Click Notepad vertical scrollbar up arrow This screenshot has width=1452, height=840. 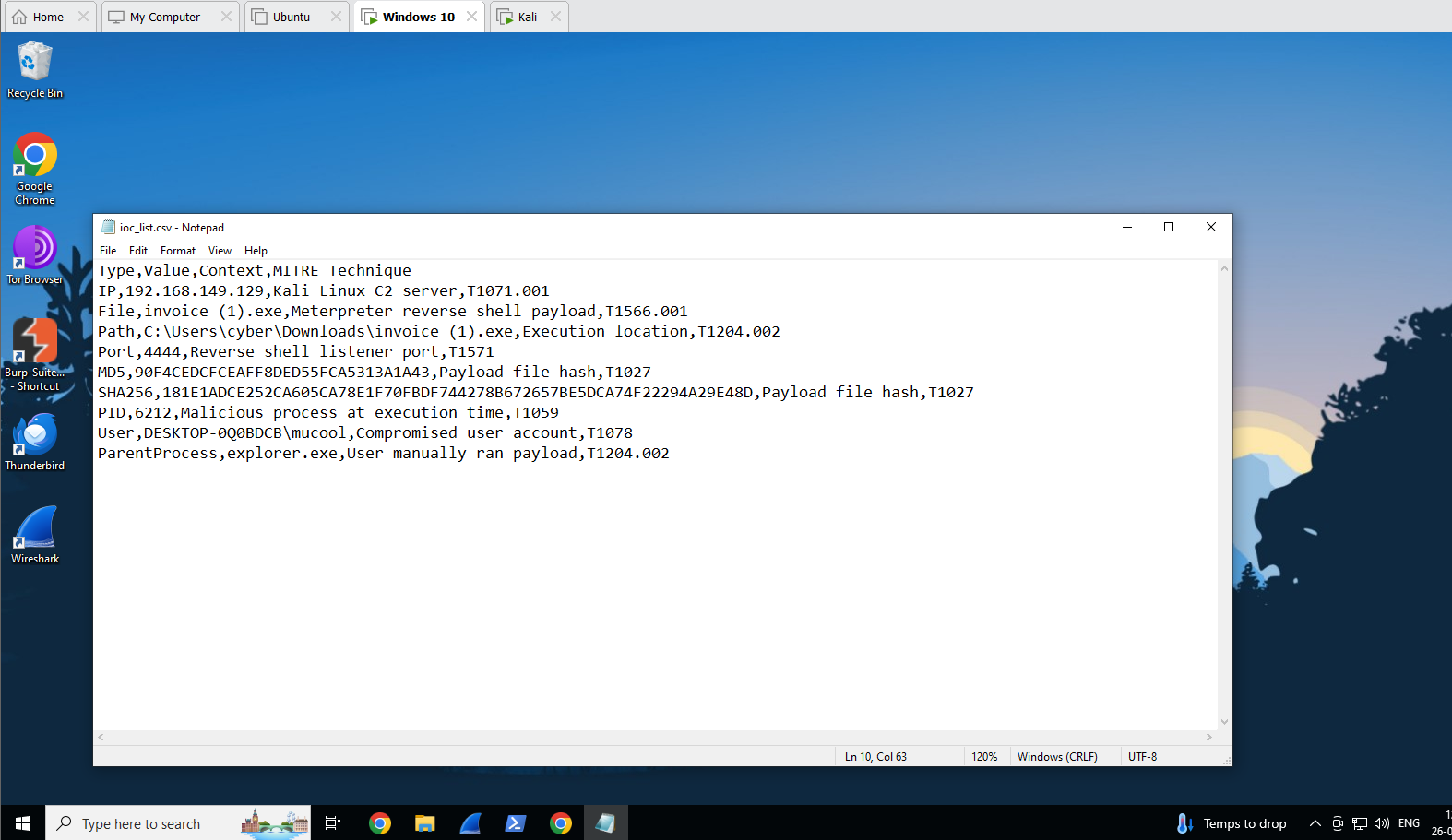click(1224, 268)
